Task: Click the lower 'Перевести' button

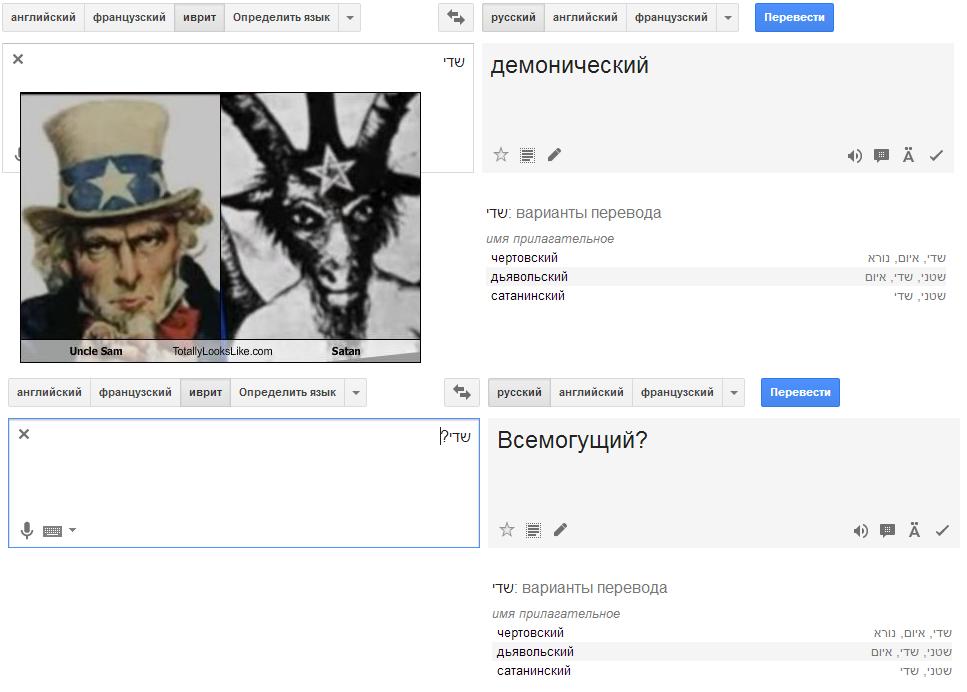Action: pos(800,392)
